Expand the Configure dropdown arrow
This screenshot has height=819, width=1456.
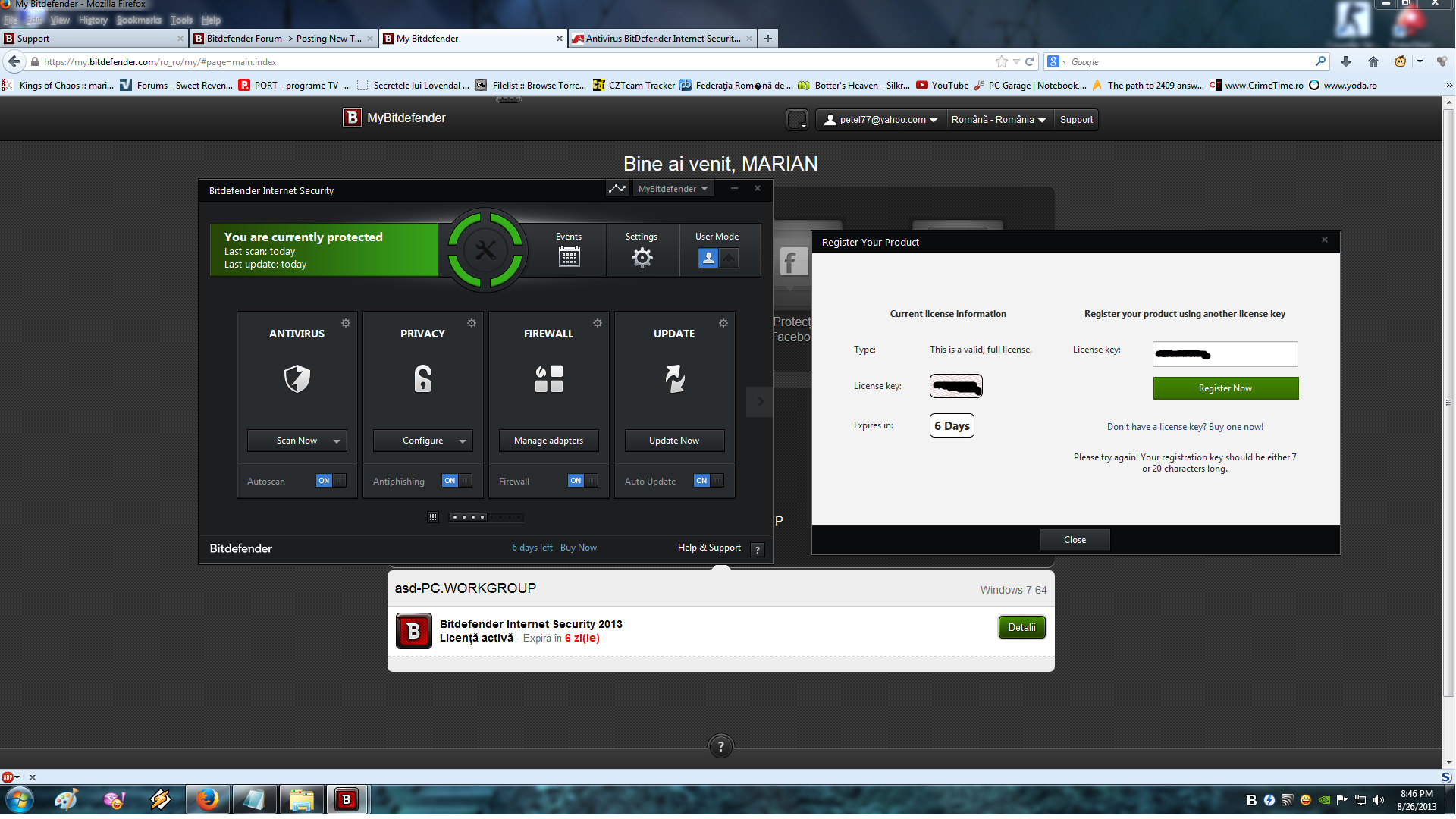pyautogui.click(x=463, y=441)
